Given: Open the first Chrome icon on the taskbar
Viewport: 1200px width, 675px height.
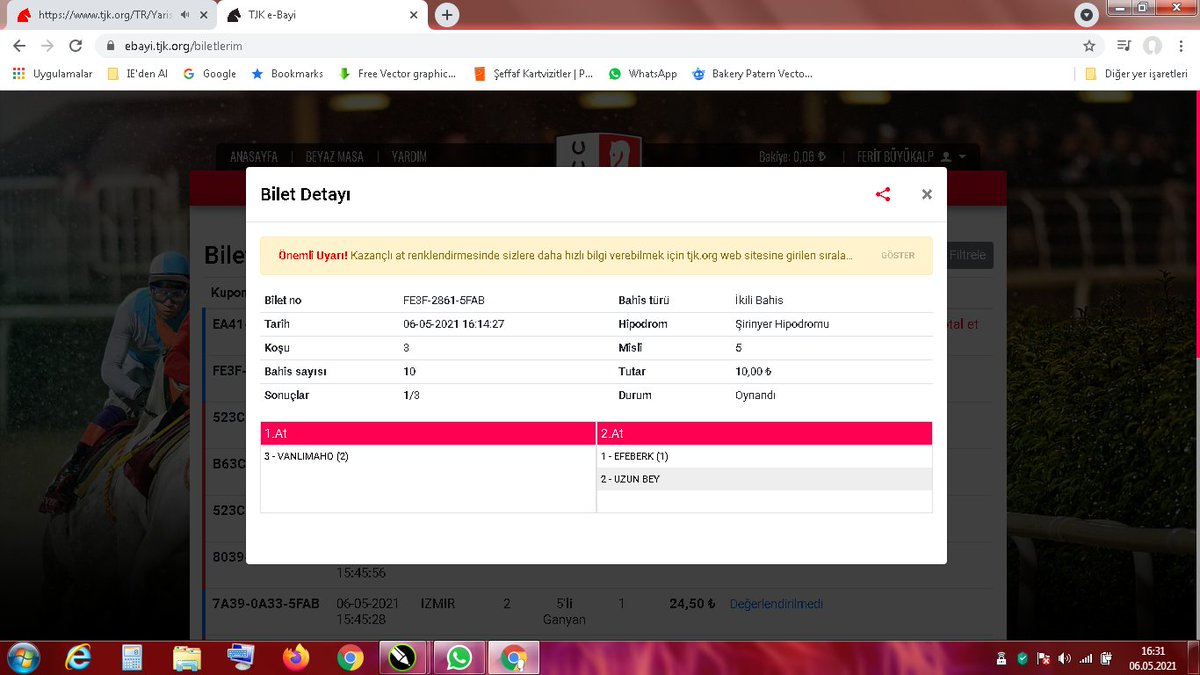Looking at the screenshot, I should (349, 658).
